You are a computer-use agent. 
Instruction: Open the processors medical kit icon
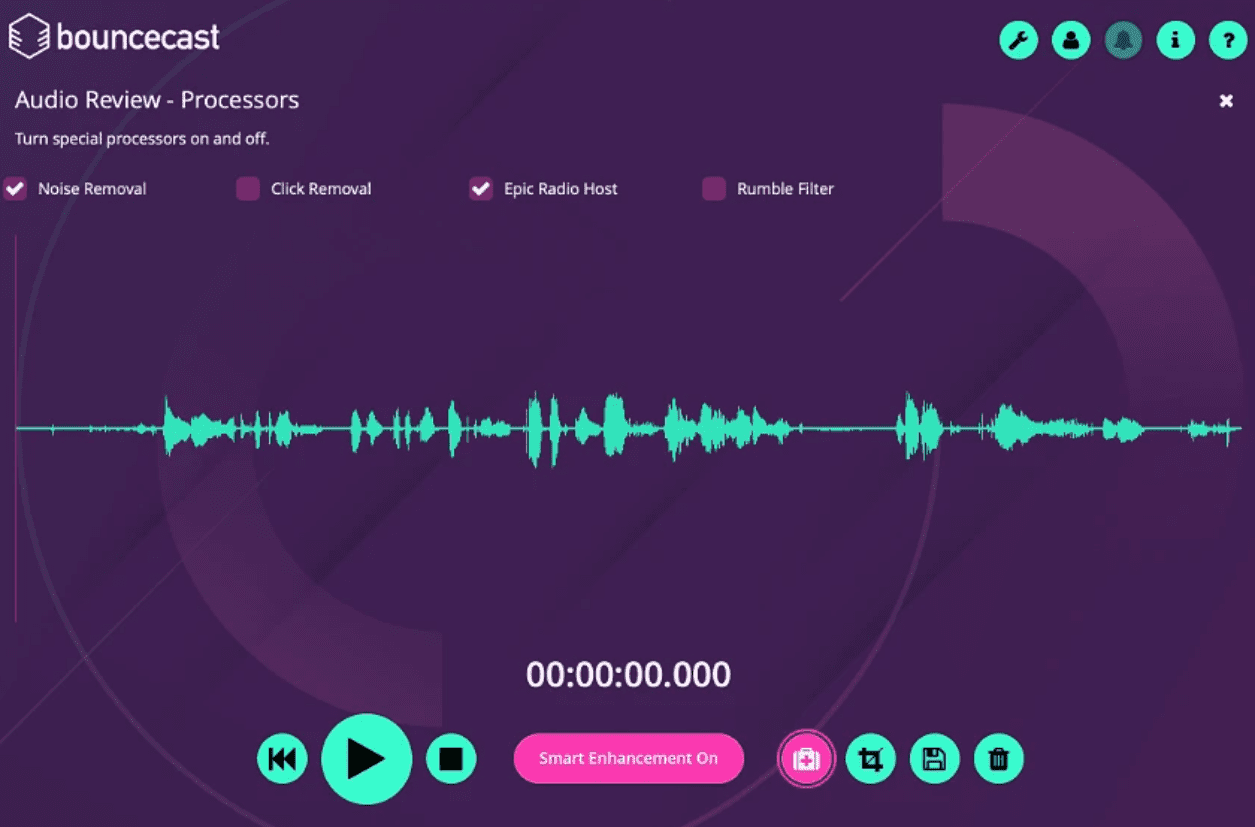coord(806,760)
